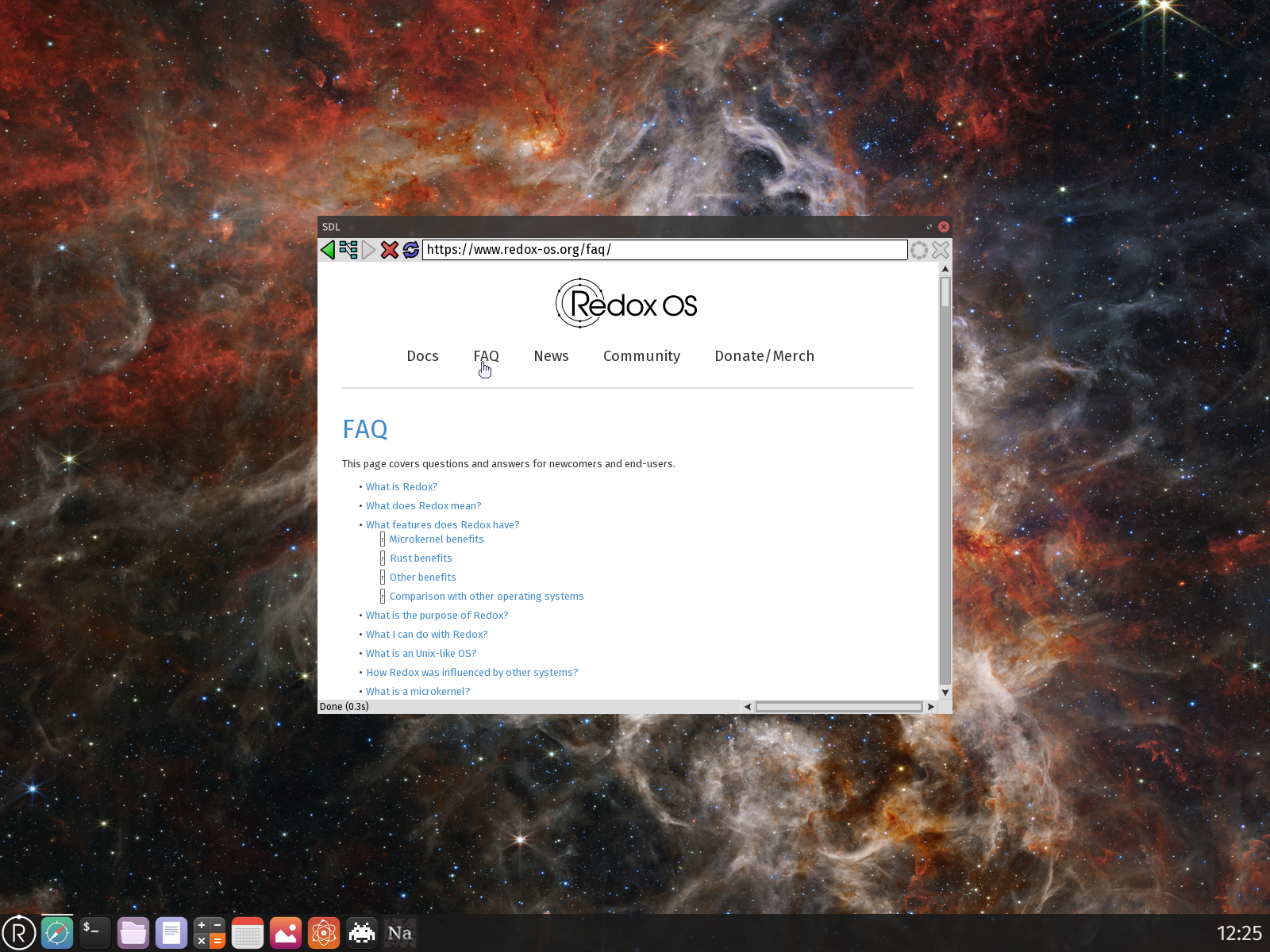Launch the text editor from the taskbar

click(171, 933)
